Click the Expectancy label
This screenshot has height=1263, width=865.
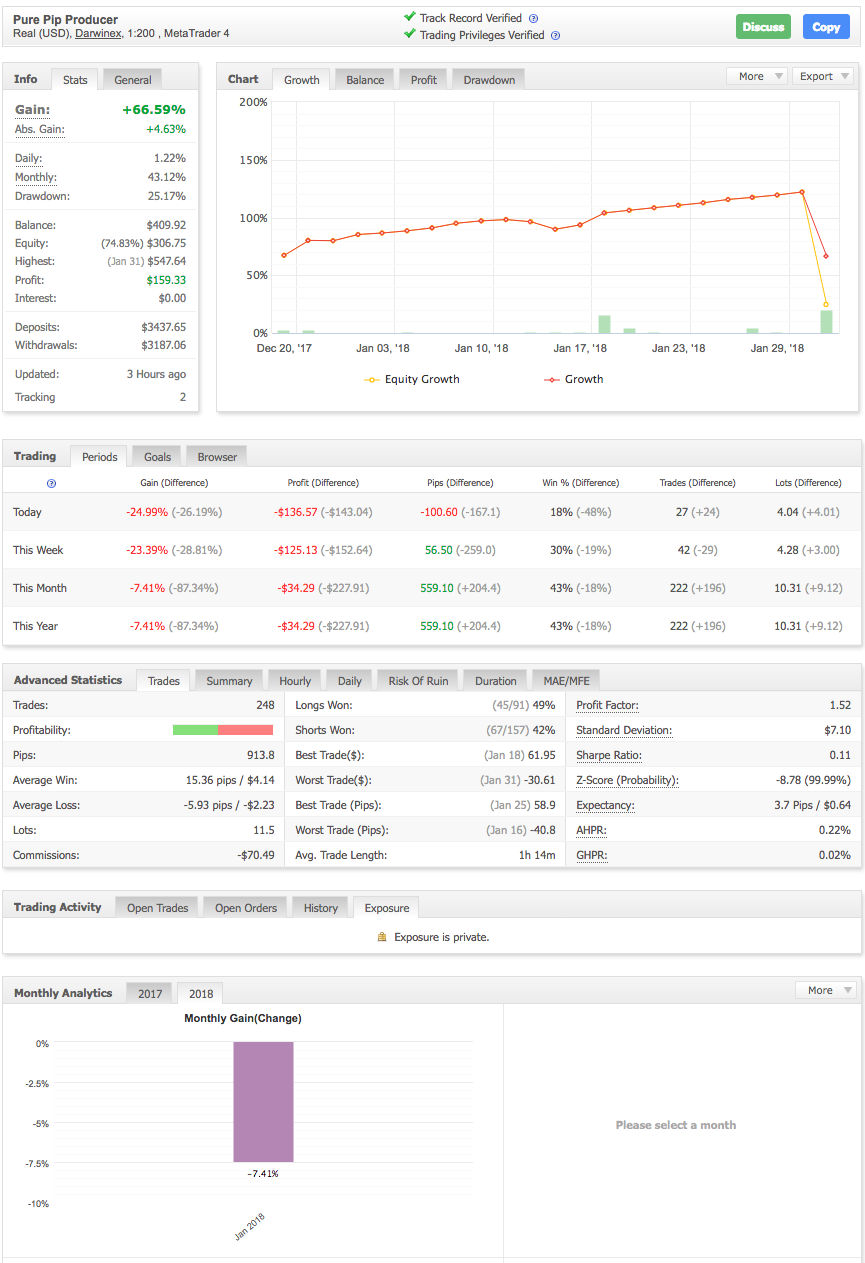605,805
